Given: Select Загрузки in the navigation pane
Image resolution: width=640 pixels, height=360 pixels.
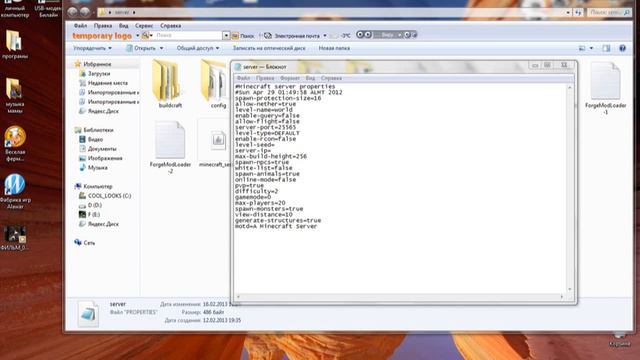Looking at the screenshot, I should click(99, 74).
